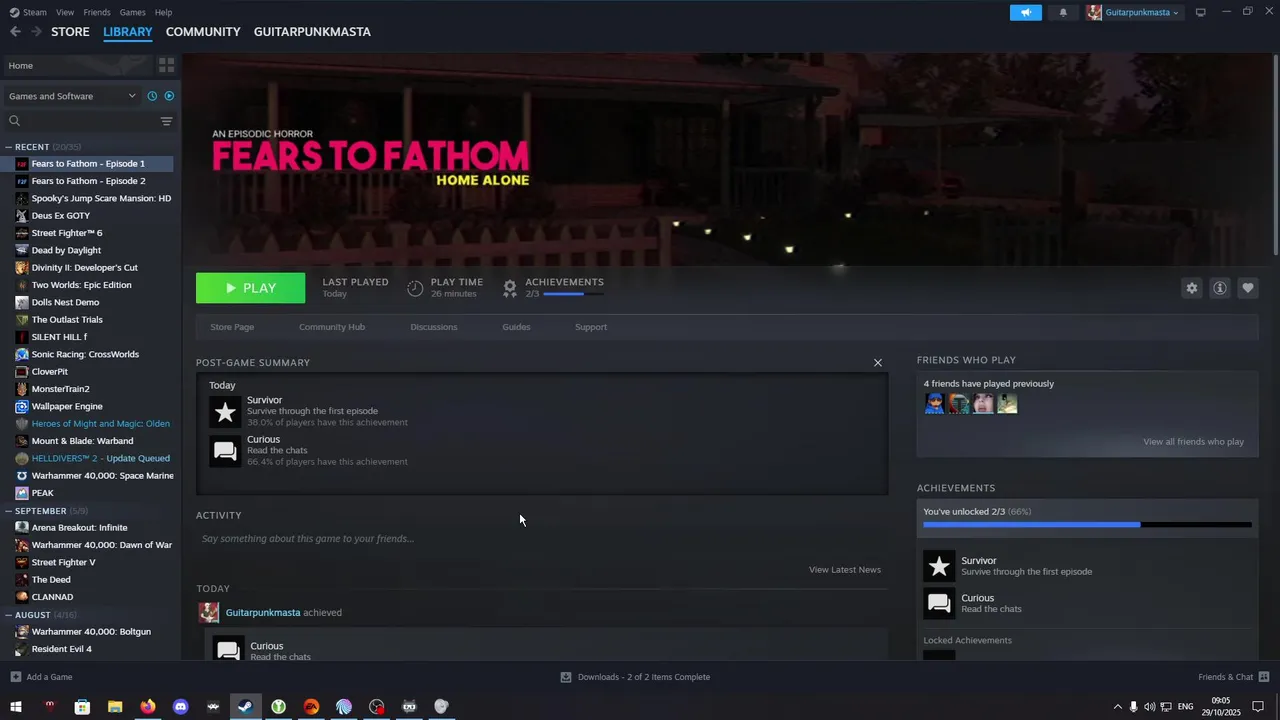Open Guitarpunkmasta account dropdown
Viewport: 1280px width, 720px height.
1133,12
